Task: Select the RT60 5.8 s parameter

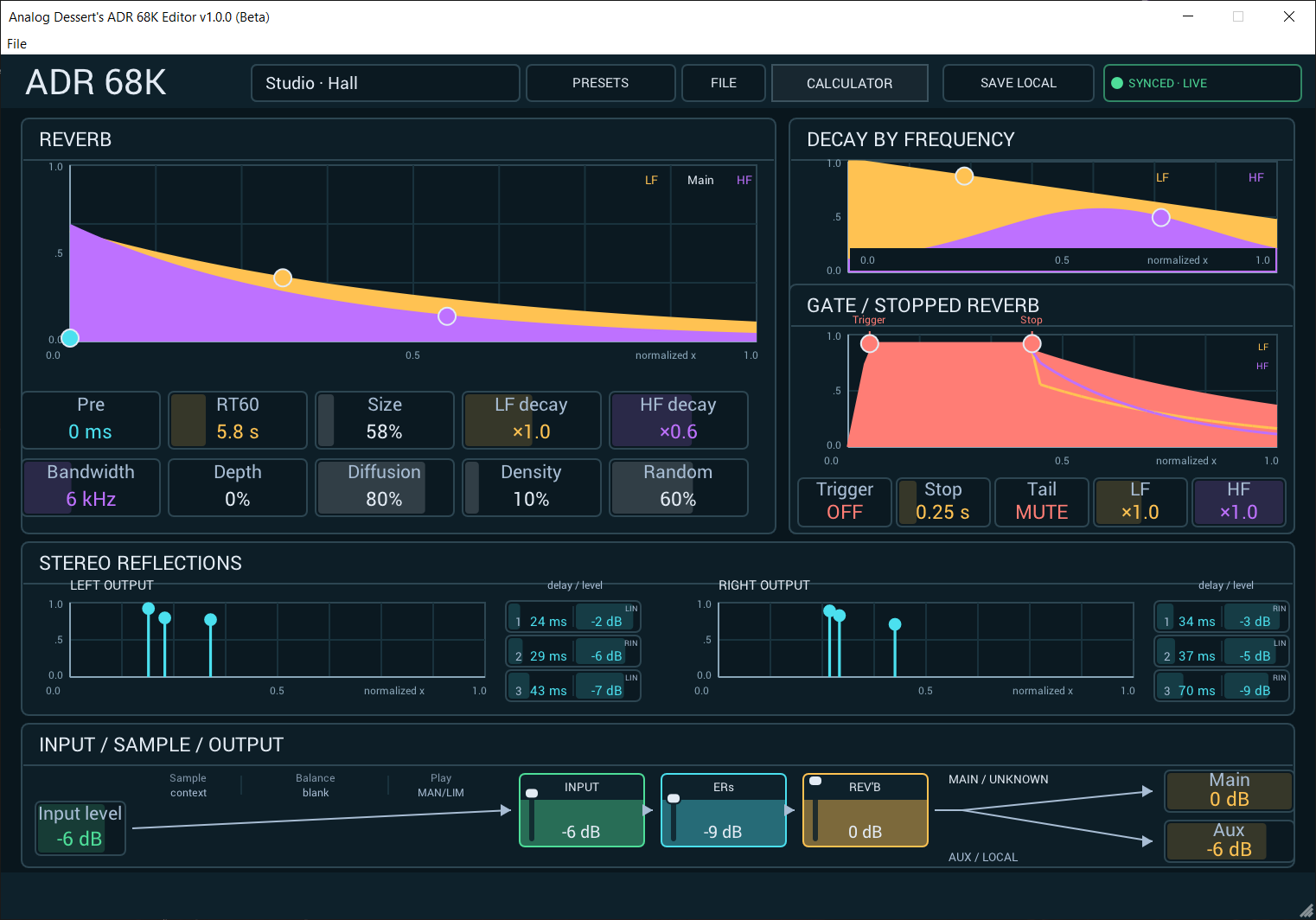Action: (x=238, y=419)
